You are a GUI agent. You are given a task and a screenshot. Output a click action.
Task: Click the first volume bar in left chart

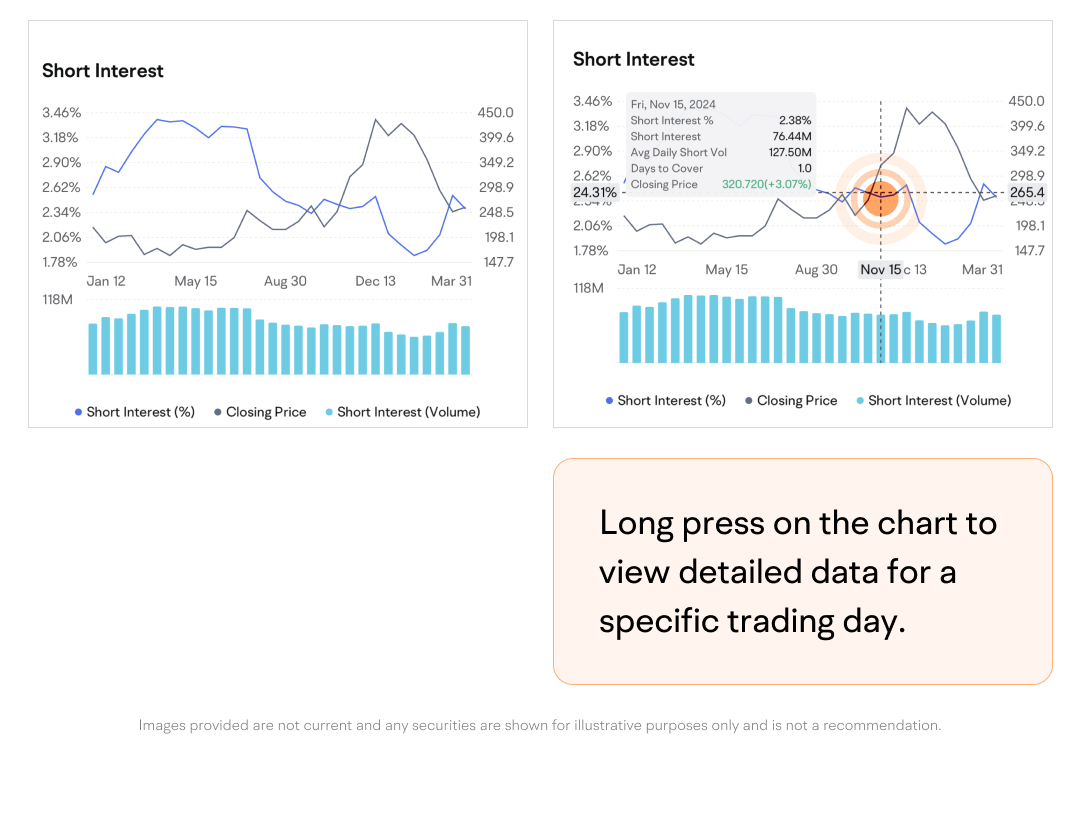pos(93,348)
